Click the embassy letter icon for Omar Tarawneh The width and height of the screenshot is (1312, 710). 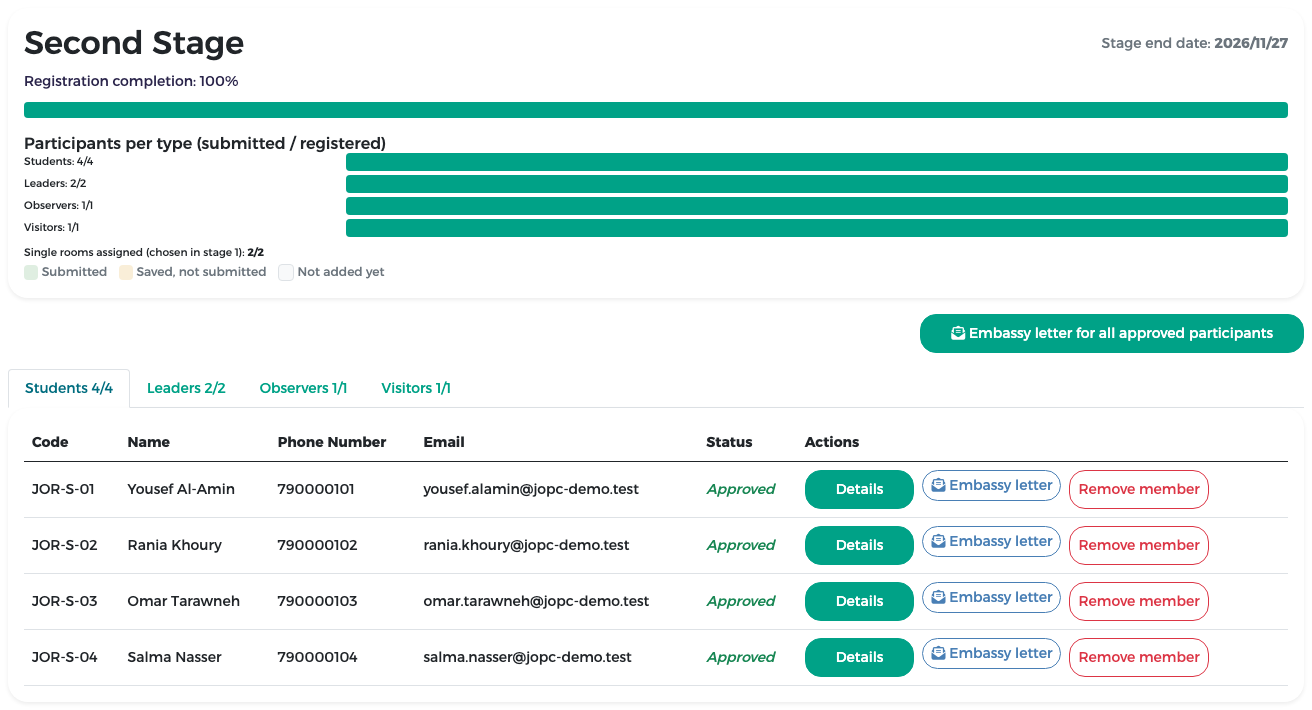pos(938,597)
